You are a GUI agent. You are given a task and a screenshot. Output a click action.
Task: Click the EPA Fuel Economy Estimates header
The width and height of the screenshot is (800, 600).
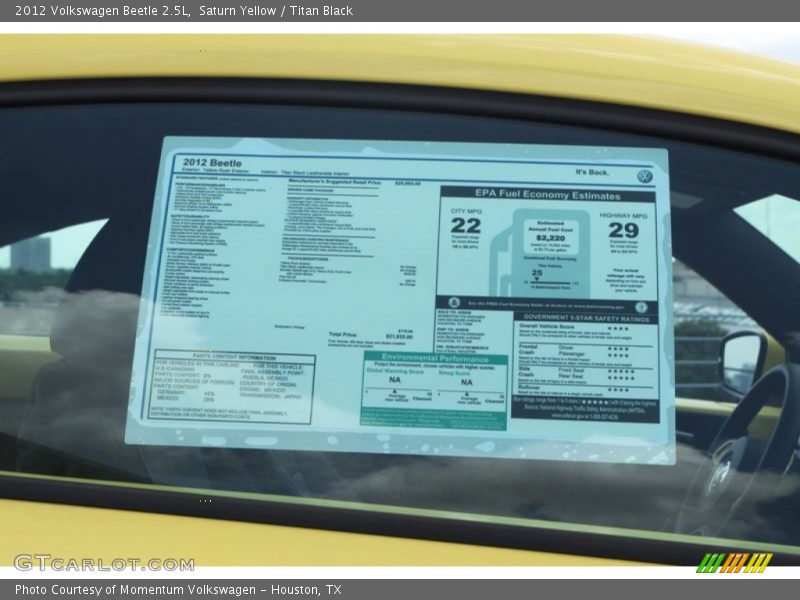pos(547,195)
